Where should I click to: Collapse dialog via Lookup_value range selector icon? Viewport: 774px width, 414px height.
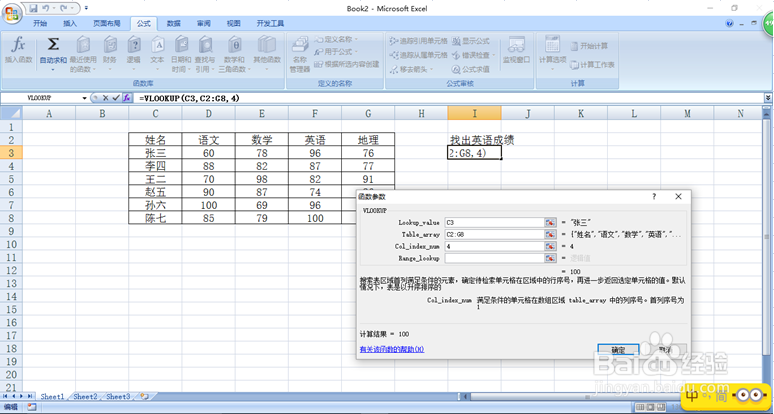point(550,223)
